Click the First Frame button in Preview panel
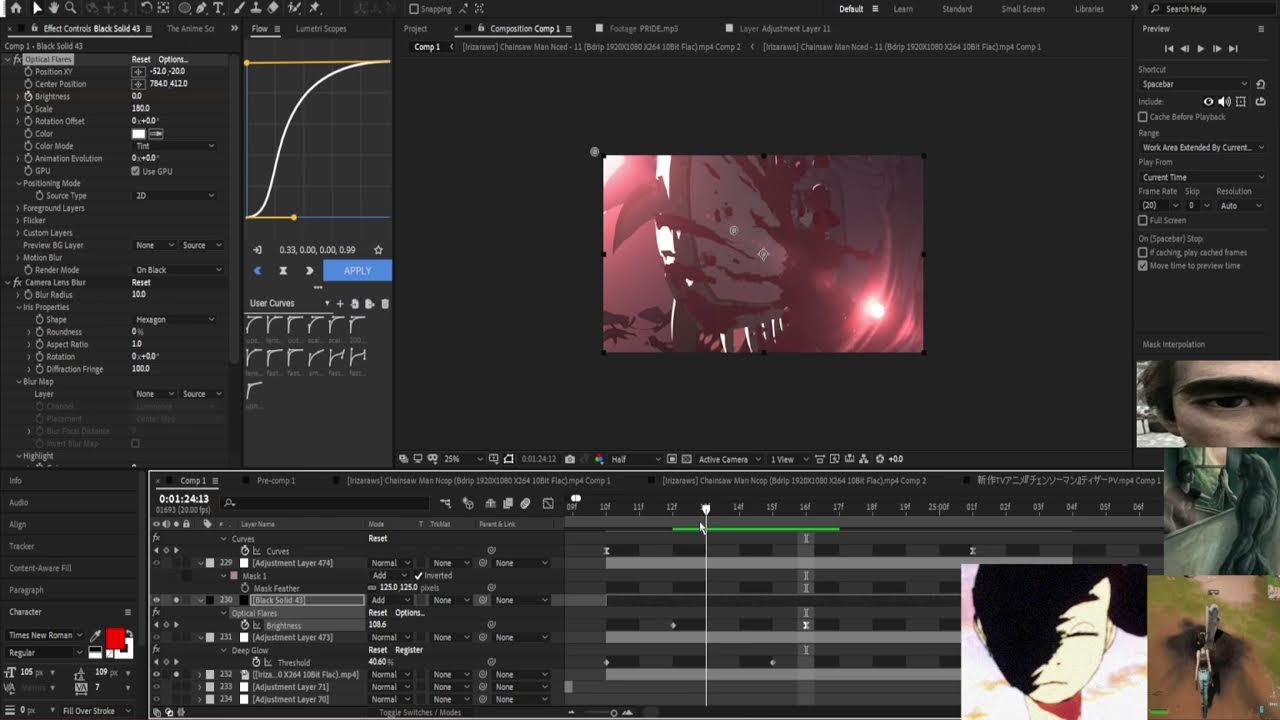This screenshot has width=1280, height=720. pos(1169,48)
